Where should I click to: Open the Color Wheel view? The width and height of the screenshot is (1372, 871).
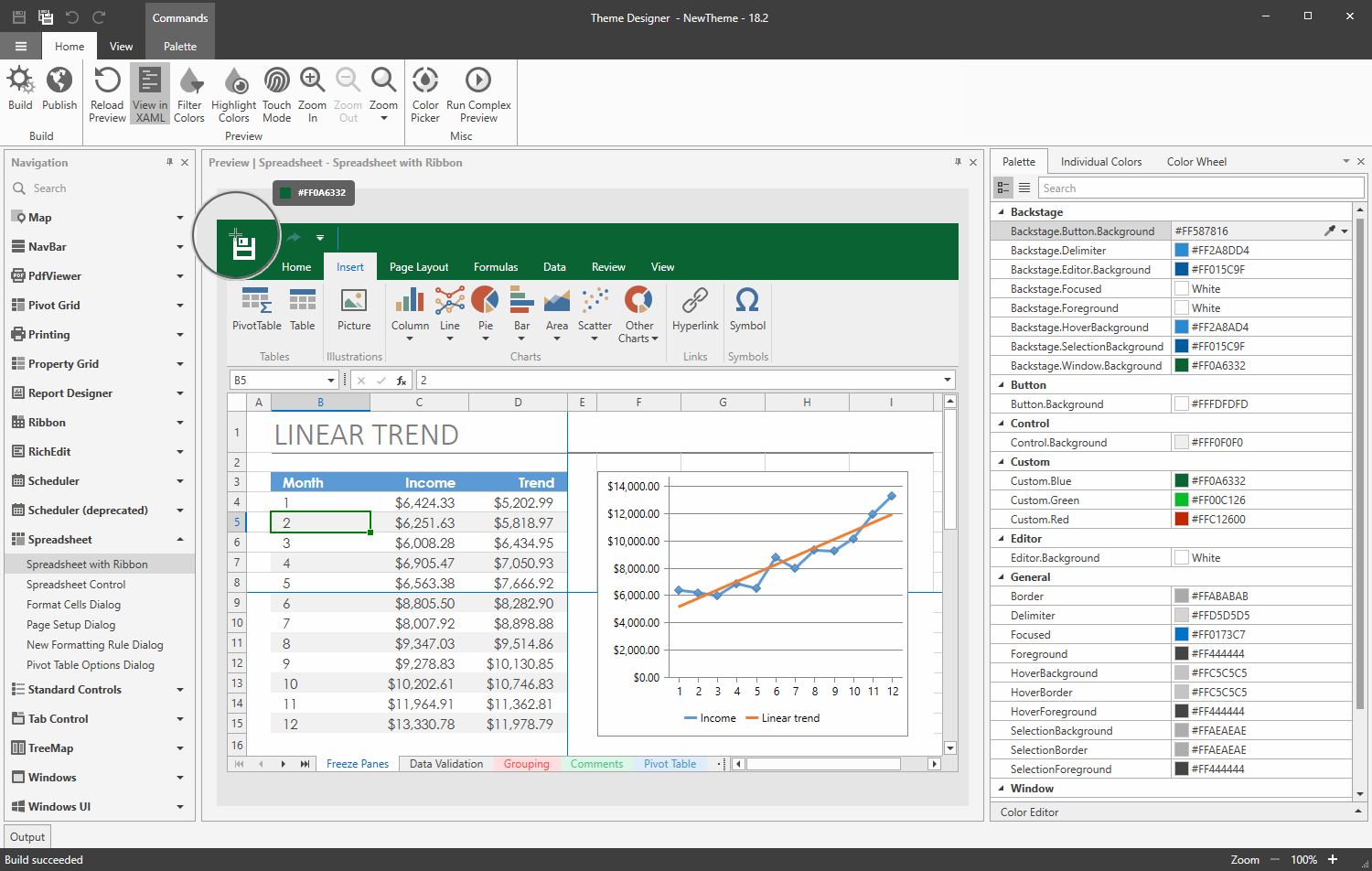coord(1196,161)
